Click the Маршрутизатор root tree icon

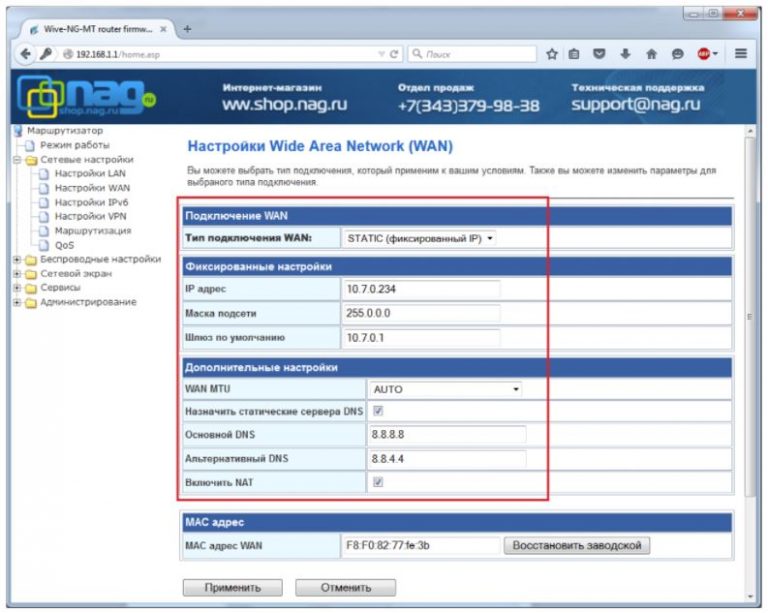coord(19,131)
